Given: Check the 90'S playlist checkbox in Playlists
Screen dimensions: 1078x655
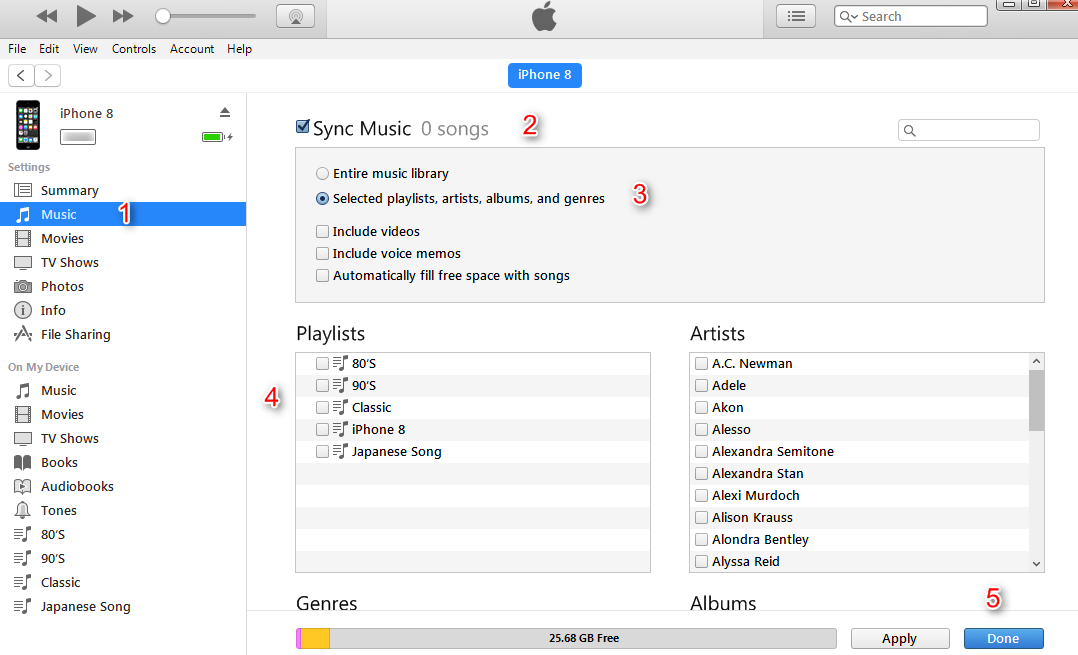Looking at the screenshot, I should [x=322, y=386].
